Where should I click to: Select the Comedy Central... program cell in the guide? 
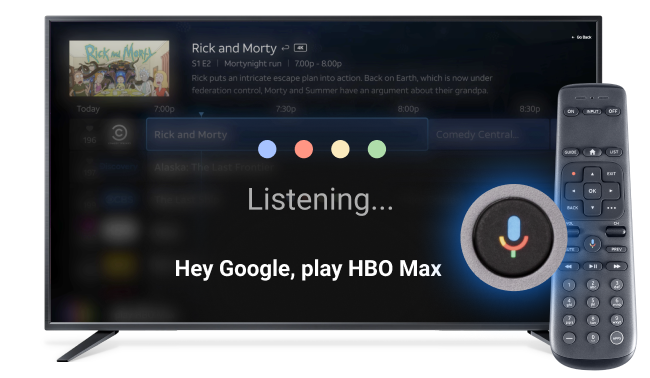490,134
